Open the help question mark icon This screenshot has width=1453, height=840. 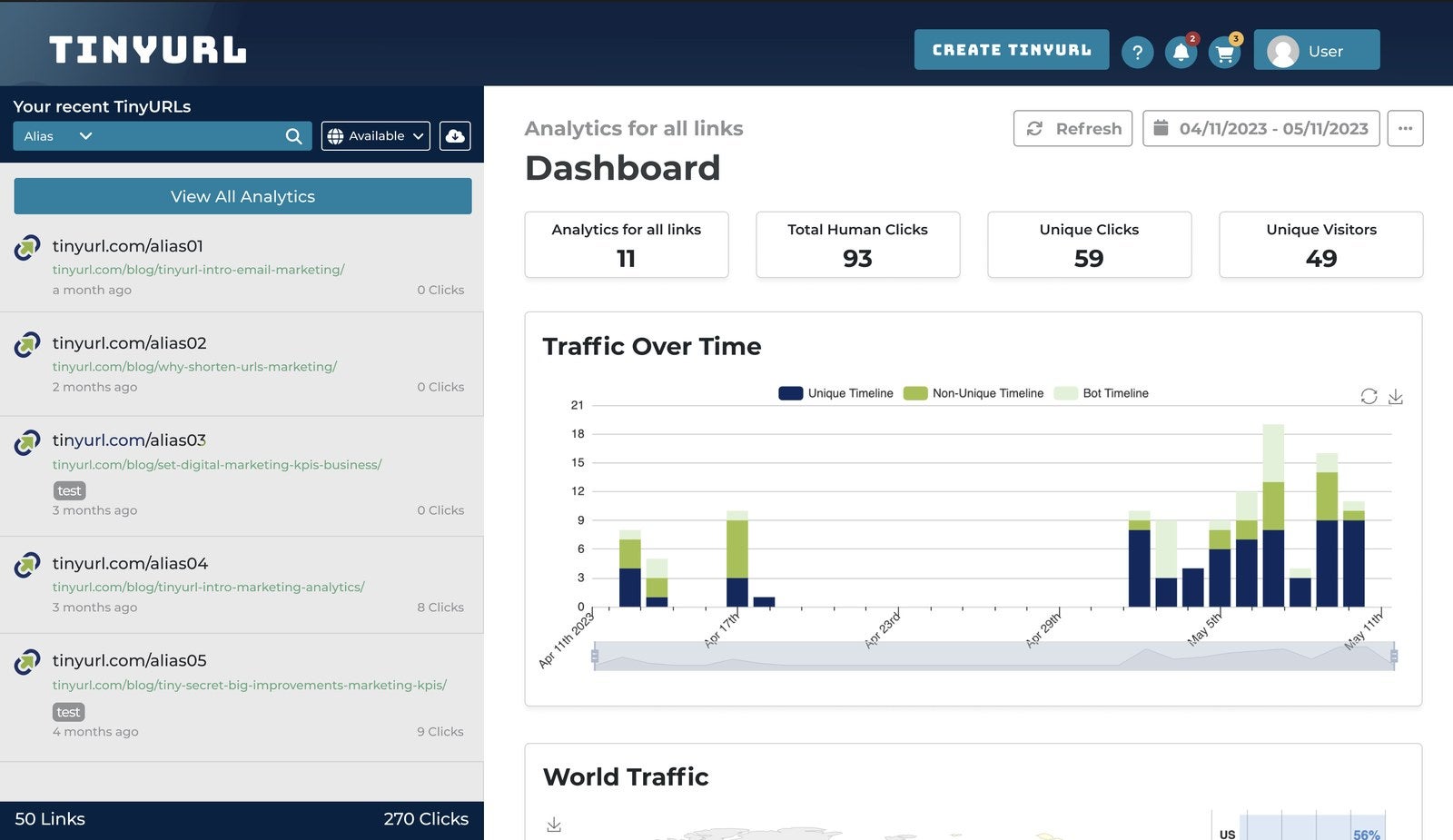[1137, 52]
